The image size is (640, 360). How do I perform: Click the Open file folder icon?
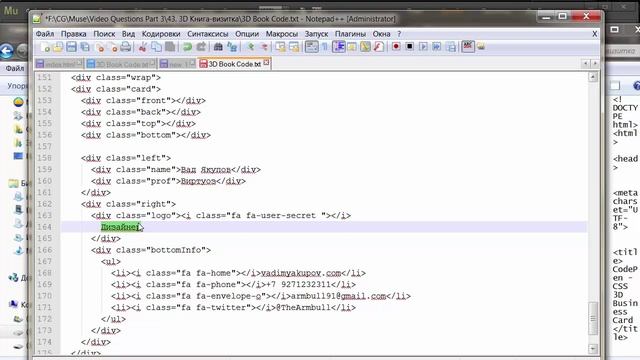click(58, 47)
